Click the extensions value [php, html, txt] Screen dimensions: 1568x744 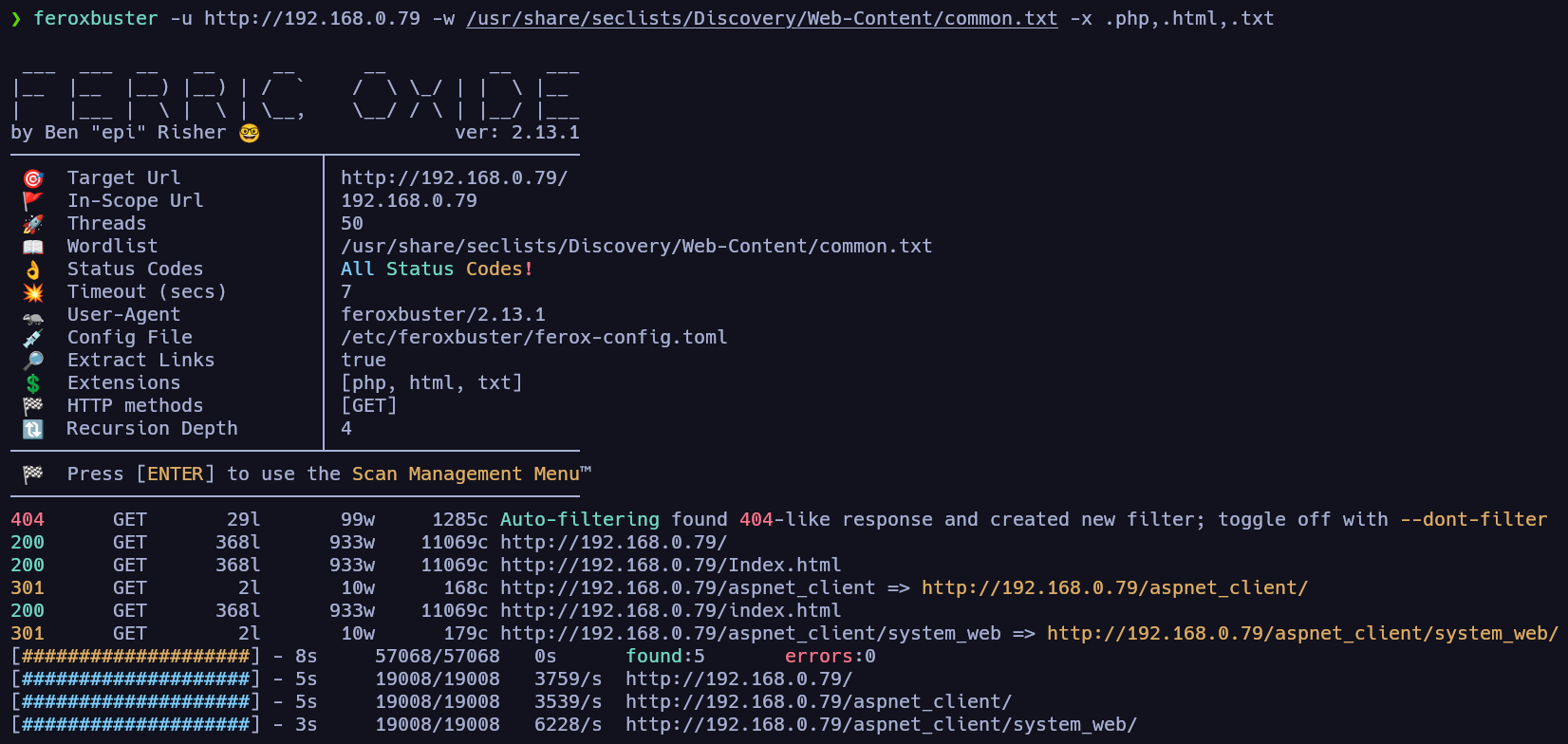(432, 383)
